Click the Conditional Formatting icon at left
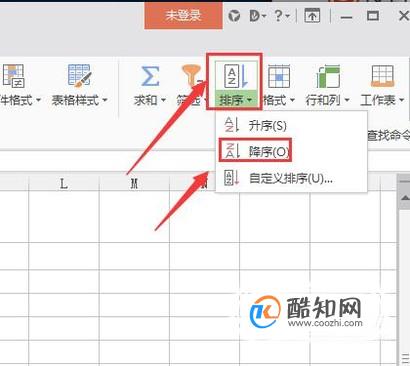 pyautogui.click(x=13, y=76)
